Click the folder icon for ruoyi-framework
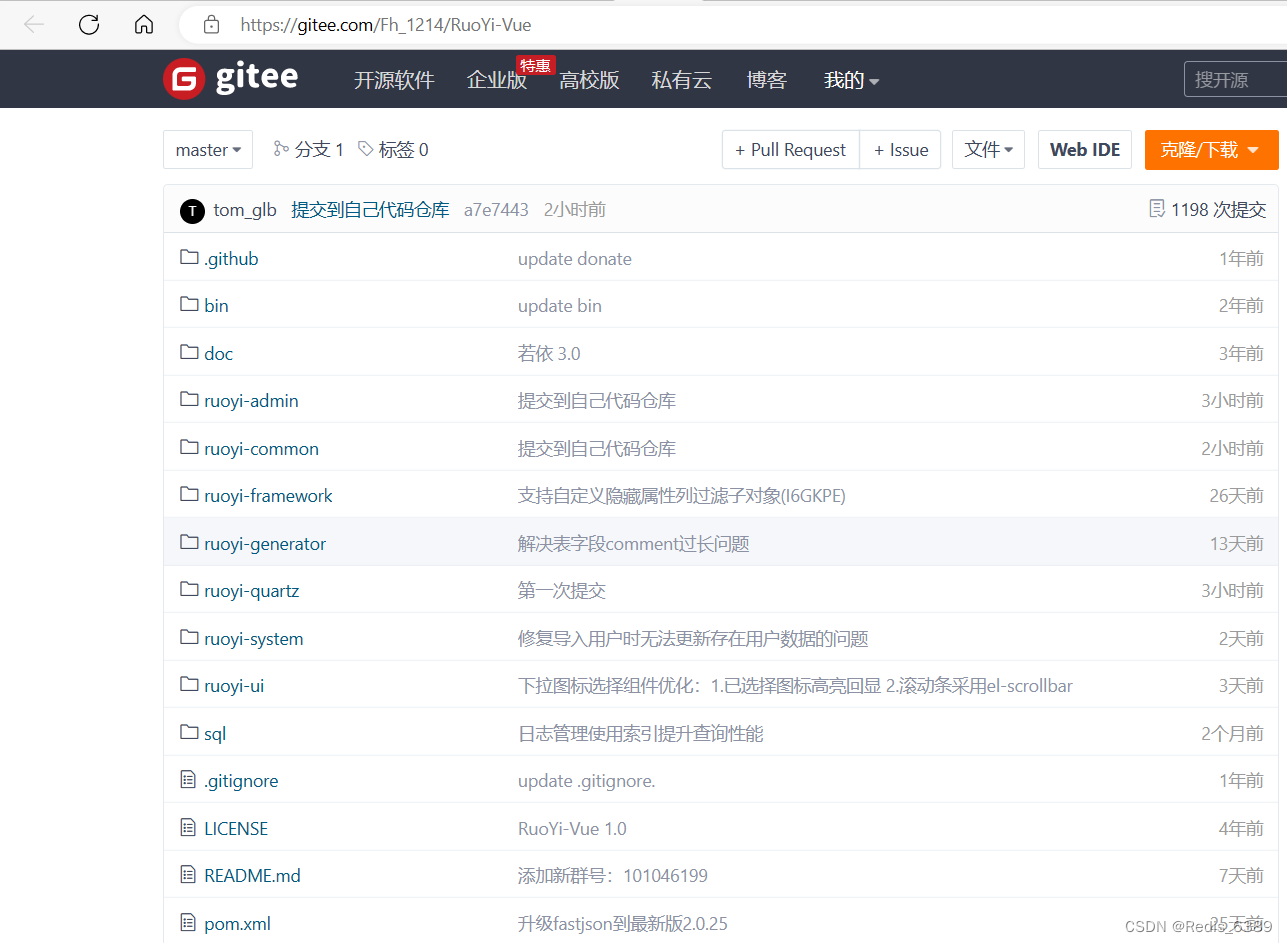1287x943 pixels. pos(189,494)
